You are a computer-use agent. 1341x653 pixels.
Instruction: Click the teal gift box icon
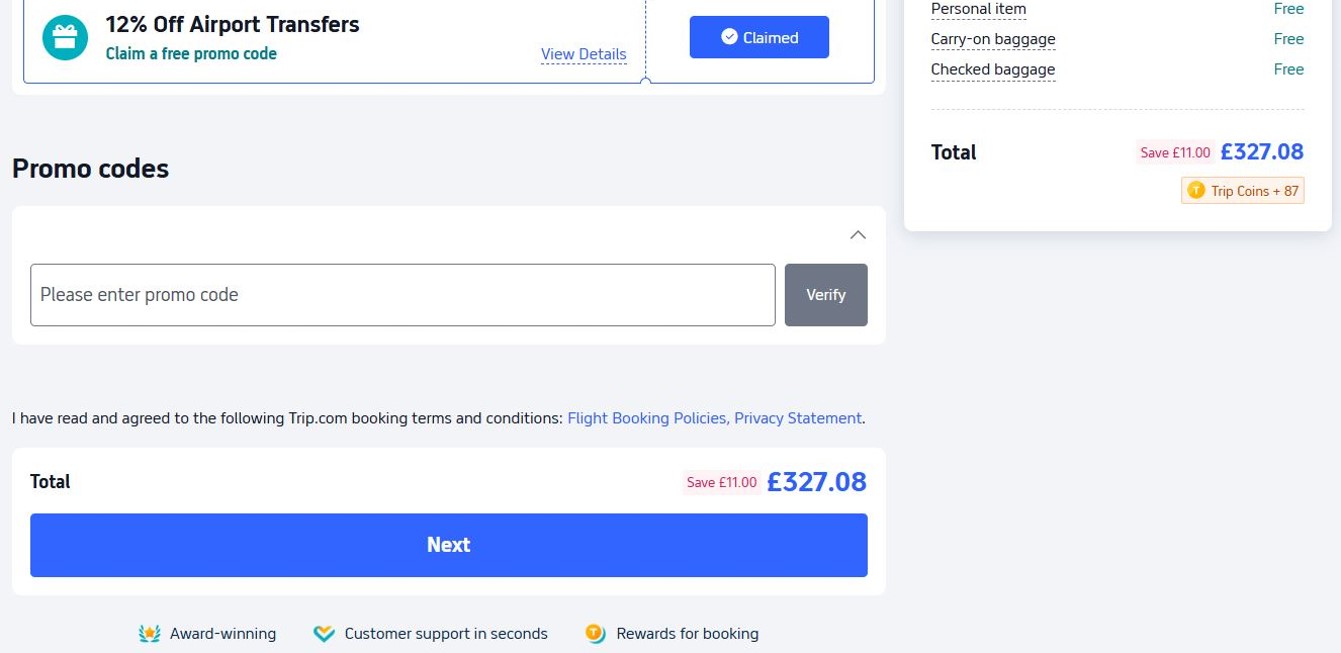(x=65, y=38)
